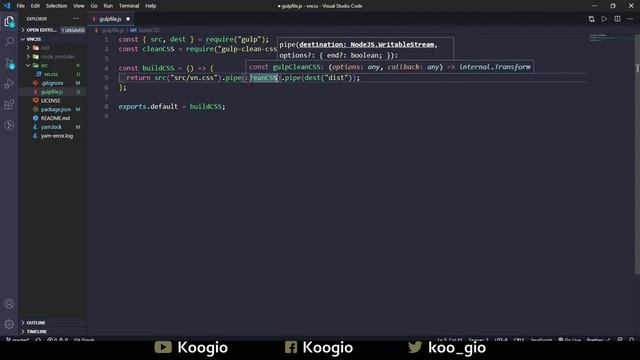
Task: Open the Go menu
Action: click(94, 6)
